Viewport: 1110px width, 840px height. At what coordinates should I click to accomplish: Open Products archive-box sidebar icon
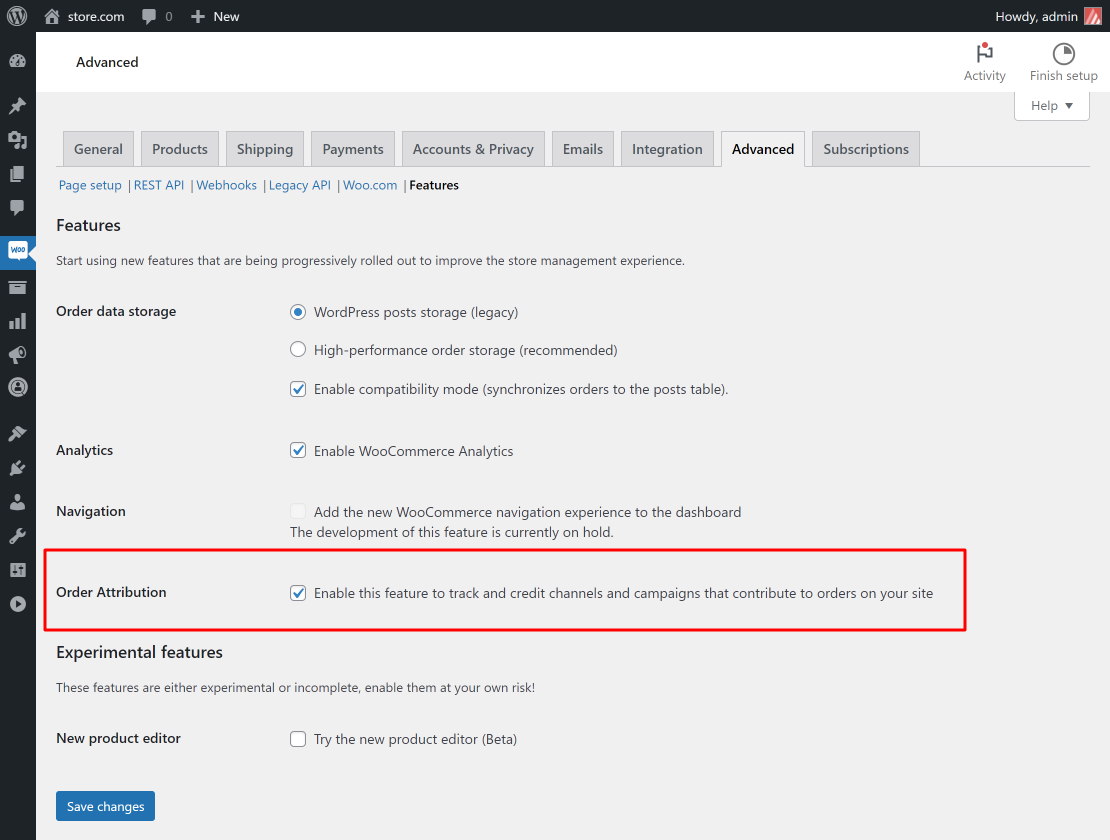(x=18, y=287)
